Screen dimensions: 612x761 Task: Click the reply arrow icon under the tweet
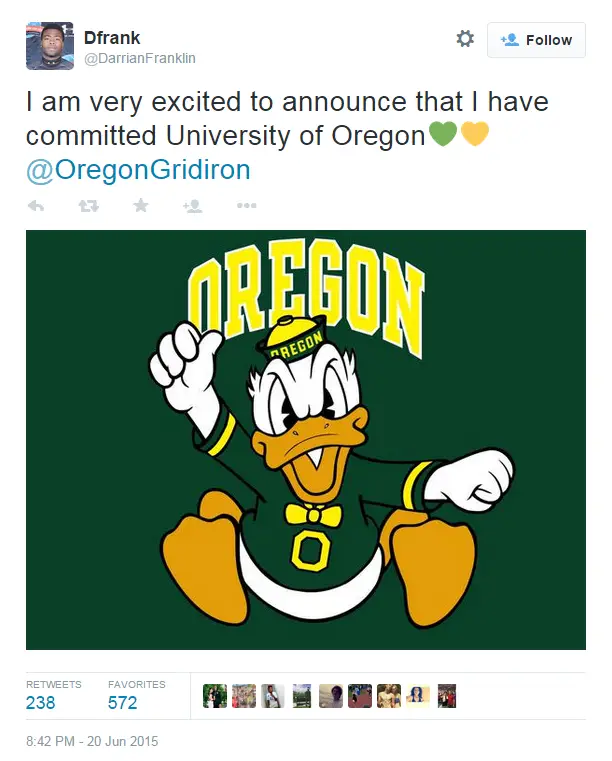36,206
